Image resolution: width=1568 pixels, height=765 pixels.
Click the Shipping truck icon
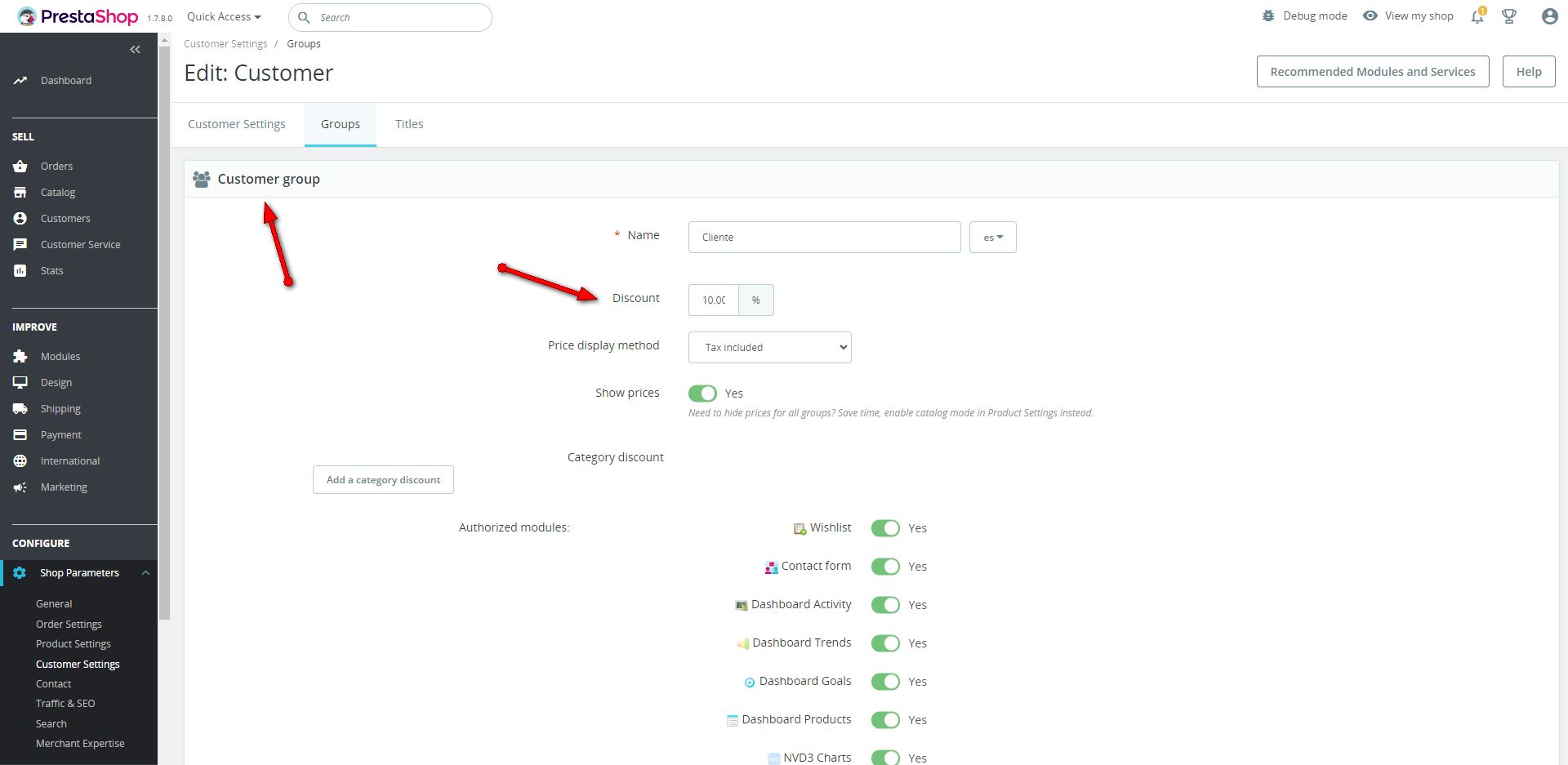[20, 408]
